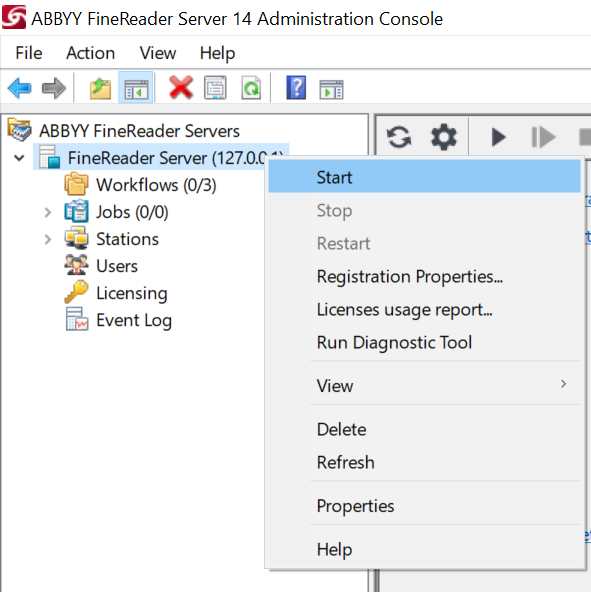
Task: Expand the Jobs (0/0) node
Action: click(48, 212)
